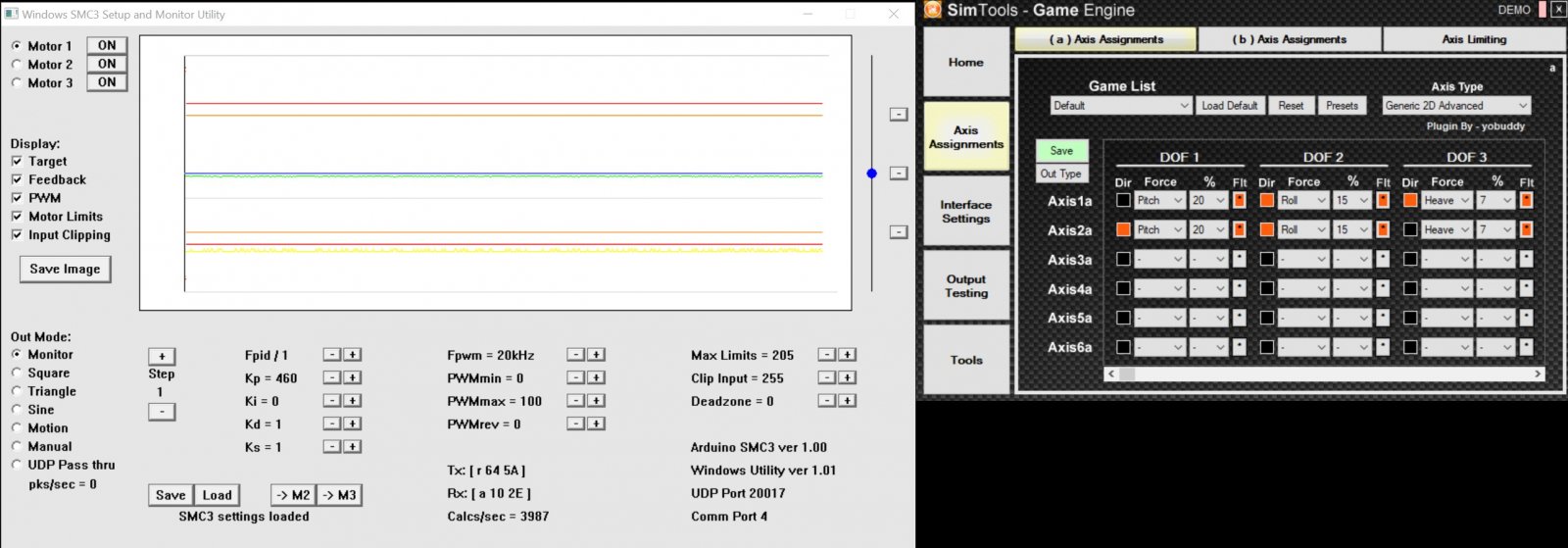Choose Sine output mode
The height and width of the screenshot is (548, 1568).
click(x=17, y=410)
